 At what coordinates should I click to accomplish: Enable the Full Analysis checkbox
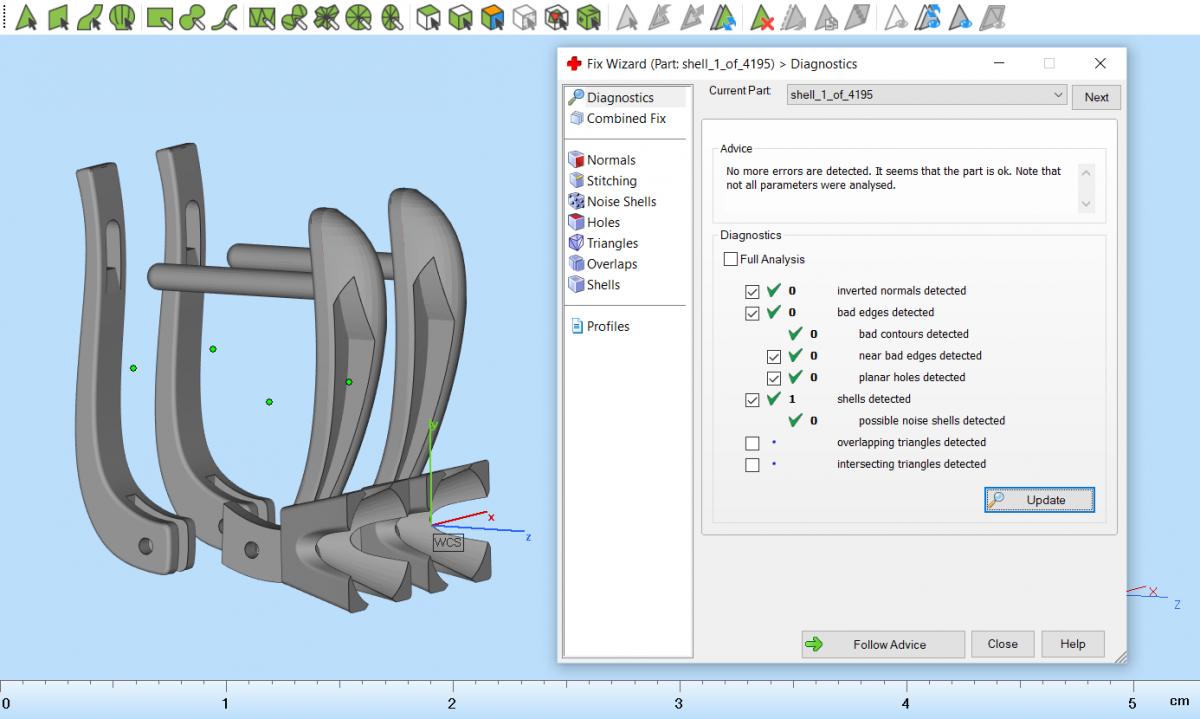(x=731, y=260)
